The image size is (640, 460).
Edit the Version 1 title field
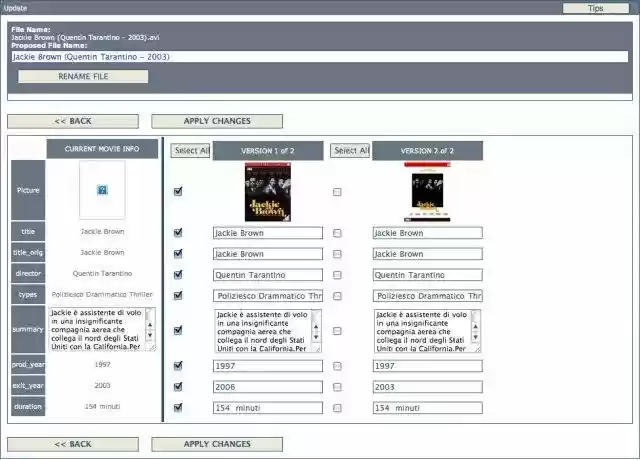[268, 233]
